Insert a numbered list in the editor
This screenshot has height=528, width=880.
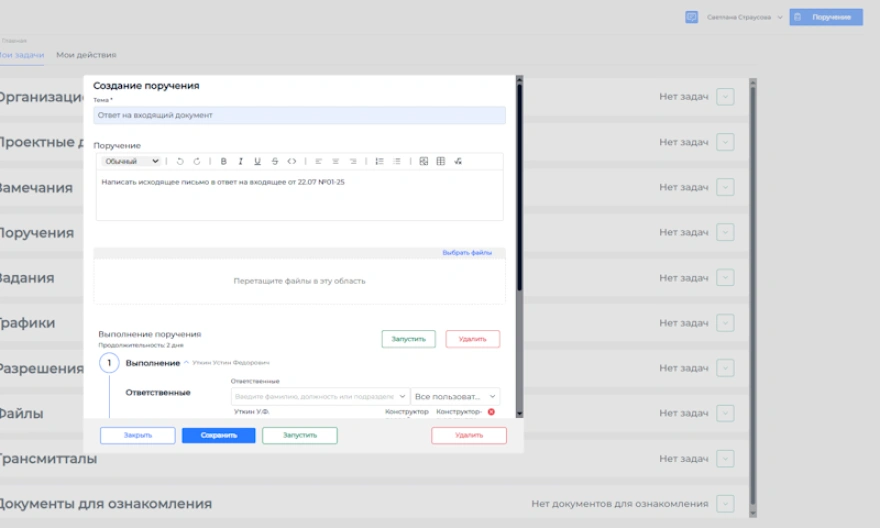pyautogui.click(x=379, y=162)
